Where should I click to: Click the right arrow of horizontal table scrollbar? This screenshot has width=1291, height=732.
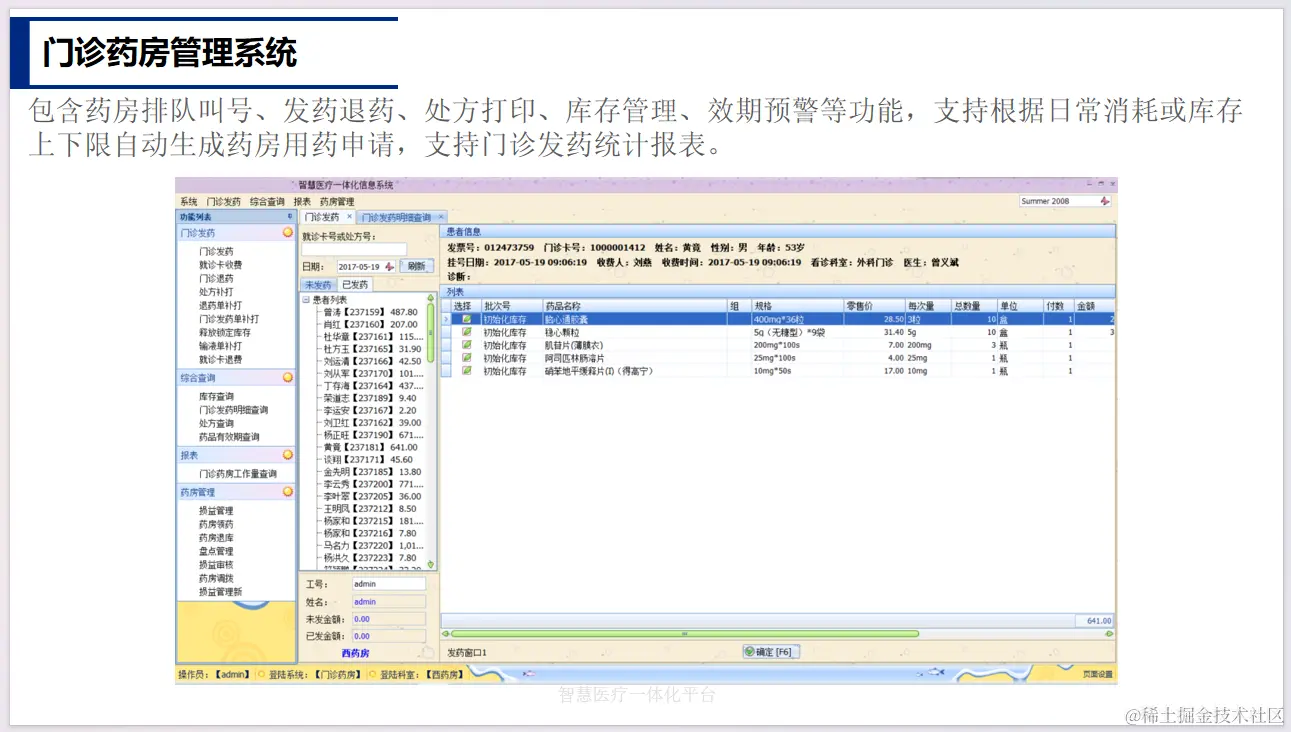[1109, 633]
